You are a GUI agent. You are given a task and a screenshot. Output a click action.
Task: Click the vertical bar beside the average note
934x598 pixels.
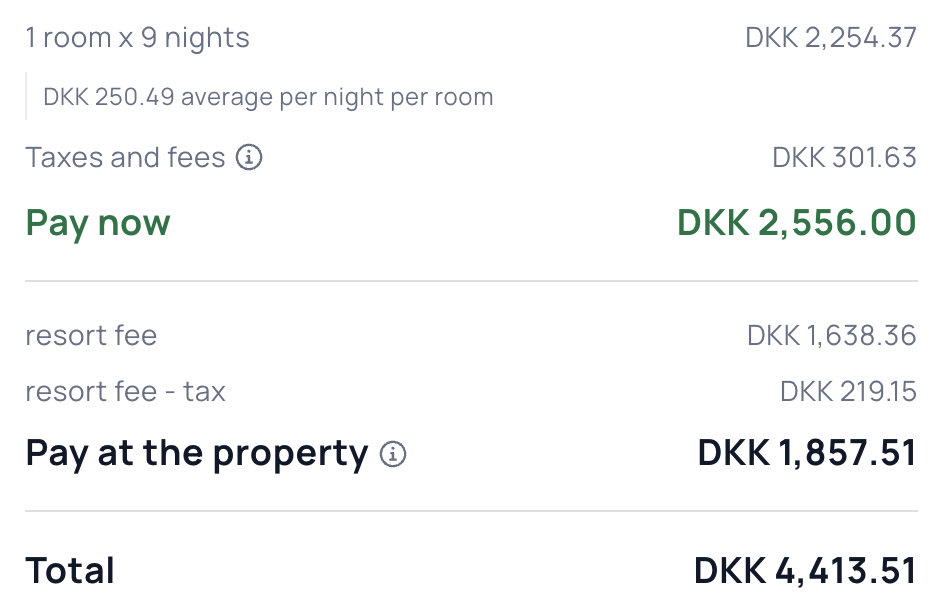click(x=26, y=97)
